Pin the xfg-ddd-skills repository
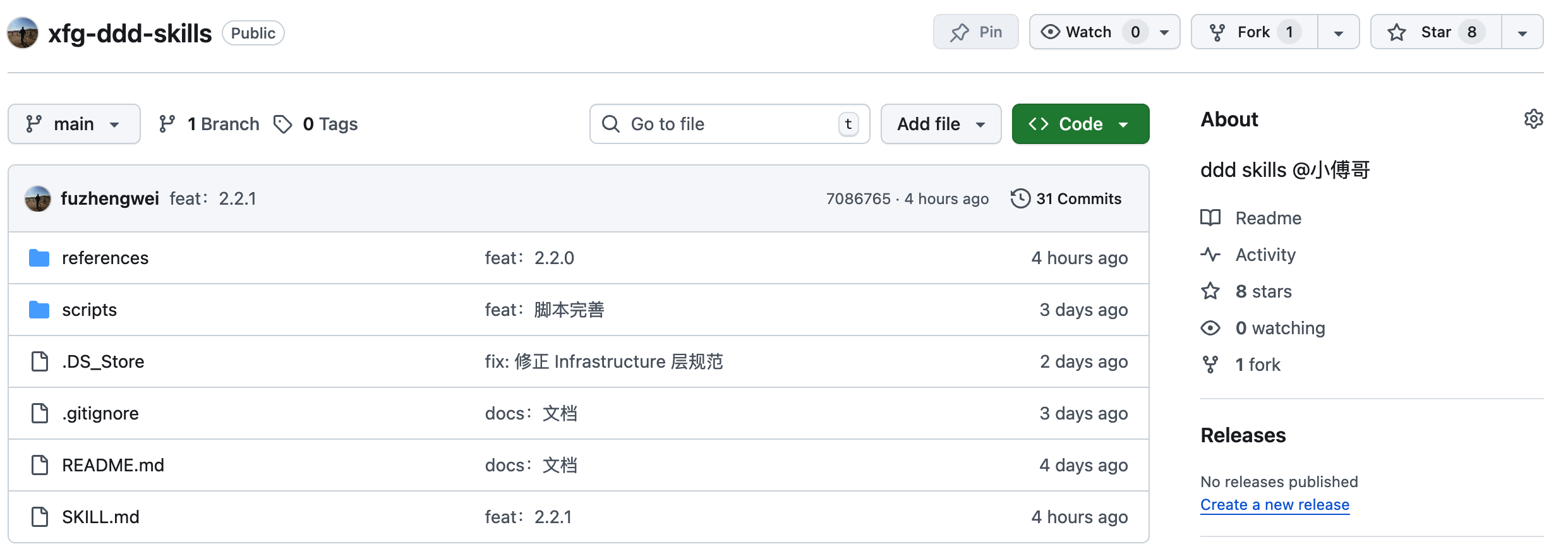1568x556 pixels. (x=975, y=32)
